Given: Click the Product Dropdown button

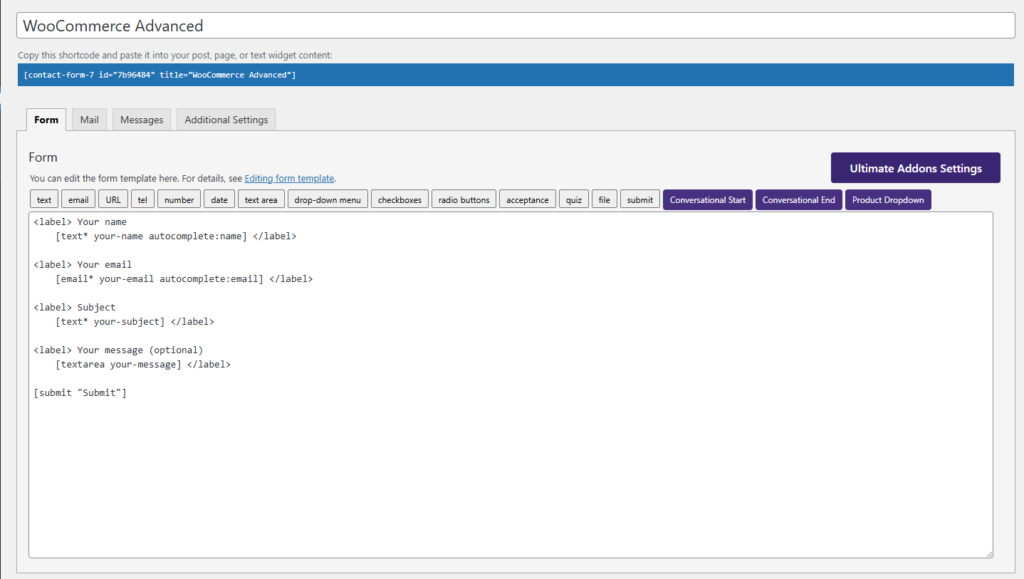Looking at the screenshot, I should [x=888, y=200].
